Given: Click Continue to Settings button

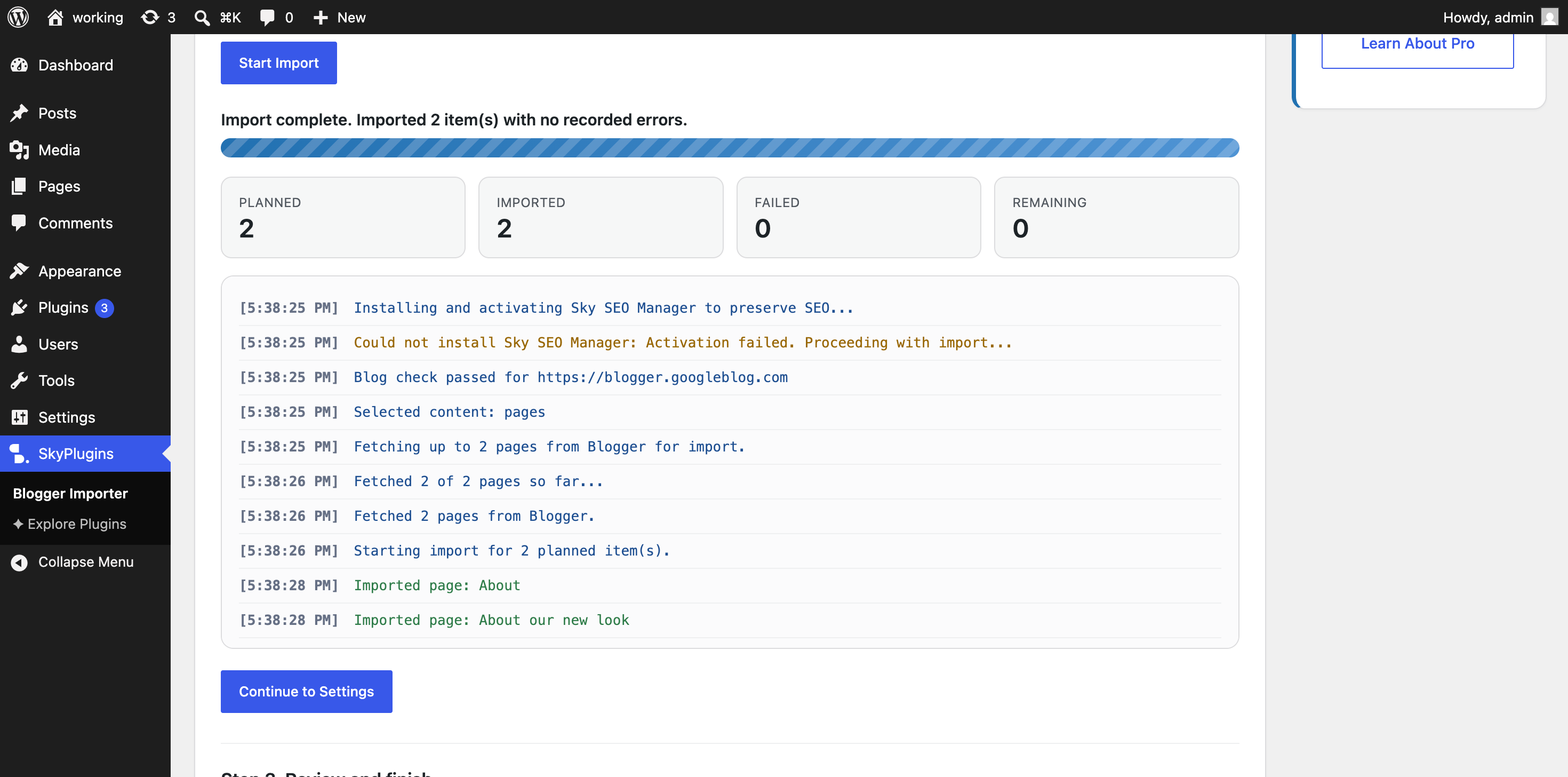Looking at the screenshot, I should (x=307, y=691).
